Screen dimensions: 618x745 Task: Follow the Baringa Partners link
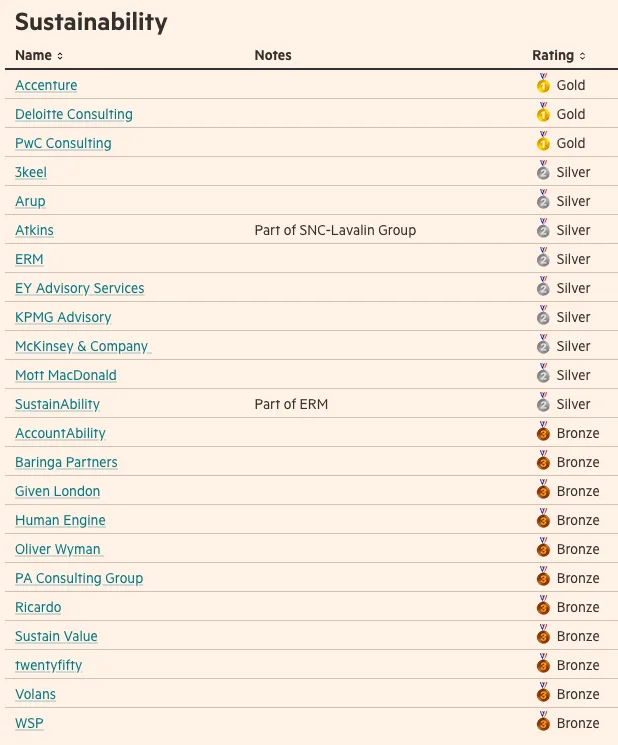point(66,462)
